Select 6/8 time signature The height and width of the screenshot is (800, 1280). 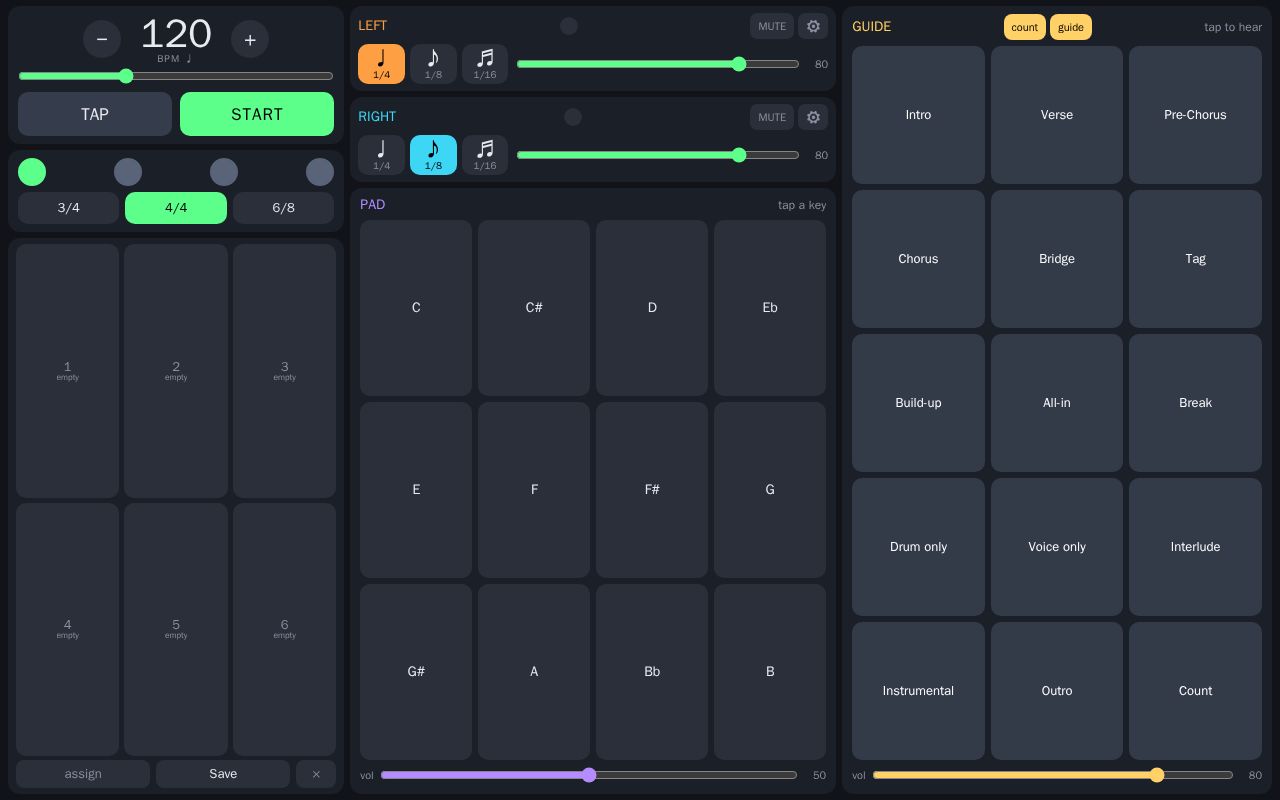point(284,208)
